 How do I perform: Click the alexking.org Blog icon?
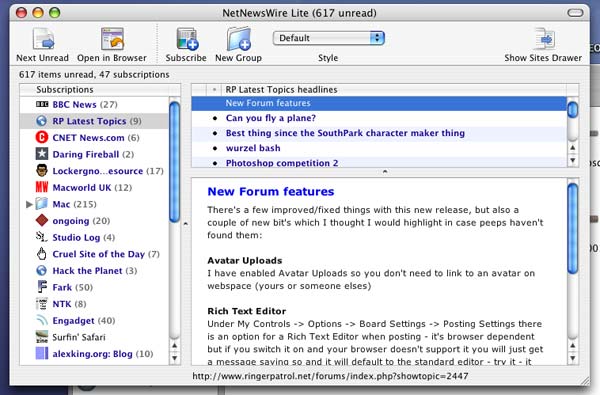click(42, 353)
